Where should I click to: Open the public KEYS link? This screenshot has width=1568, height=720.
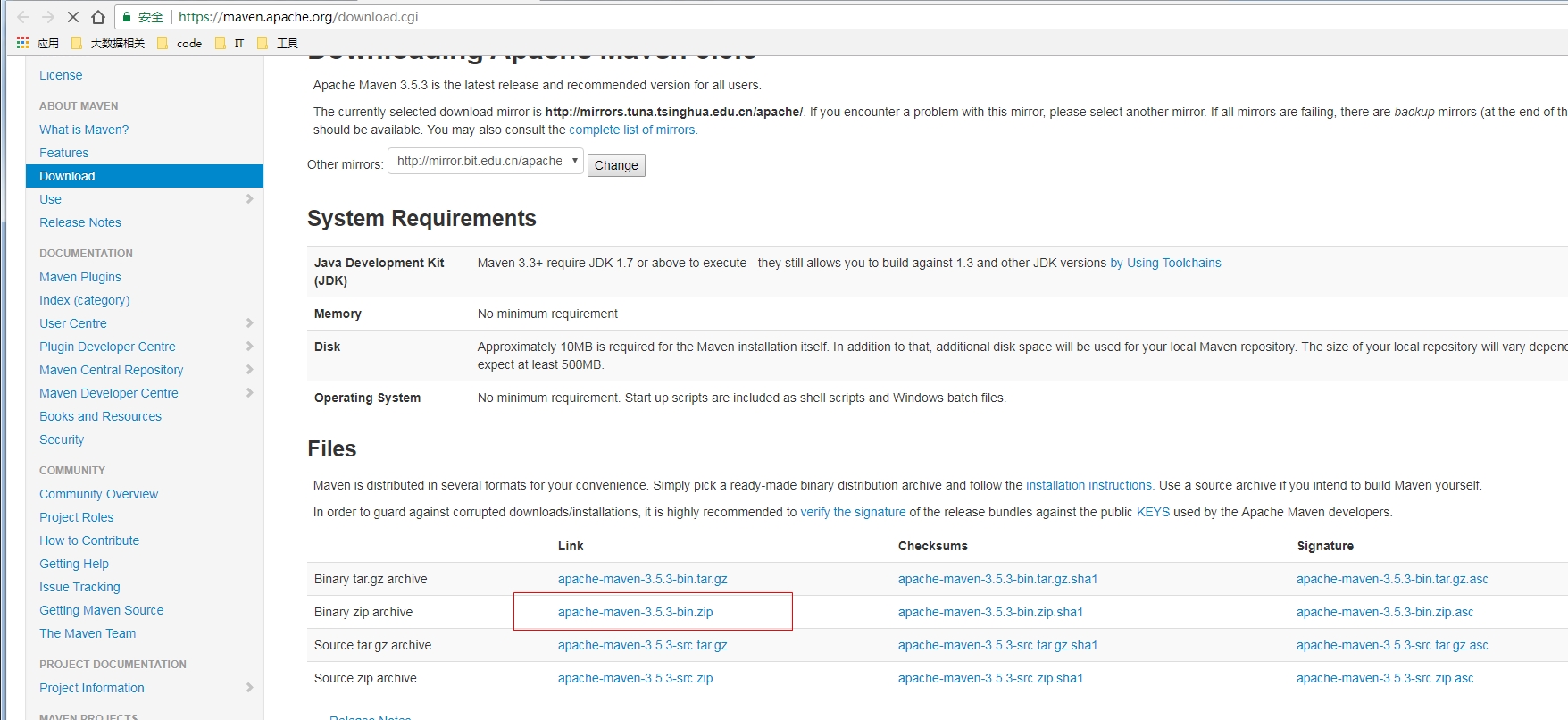point(1153,512)
